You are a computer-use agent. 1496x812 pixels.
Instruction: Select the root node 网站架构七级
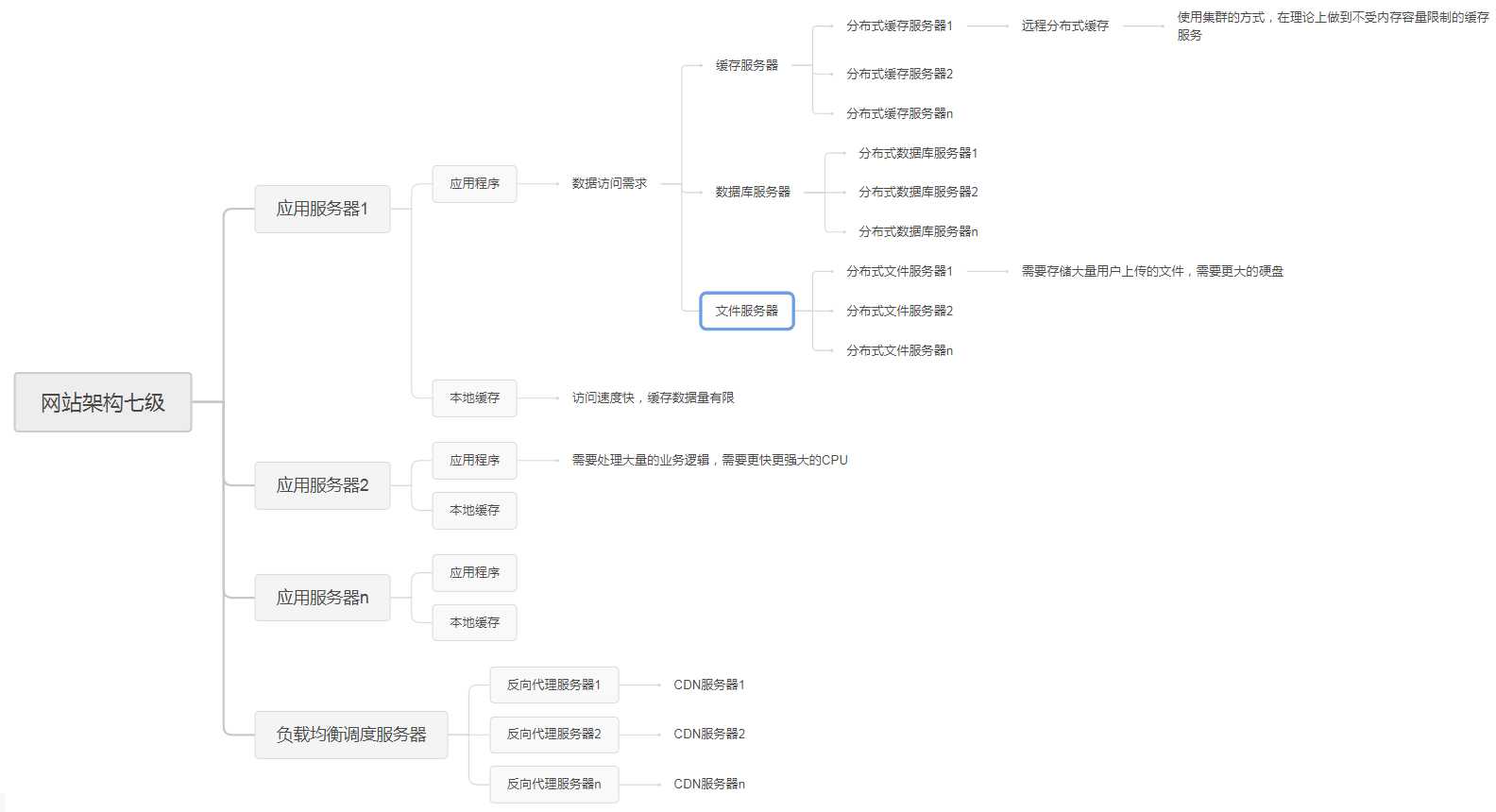tap(103, 402)
